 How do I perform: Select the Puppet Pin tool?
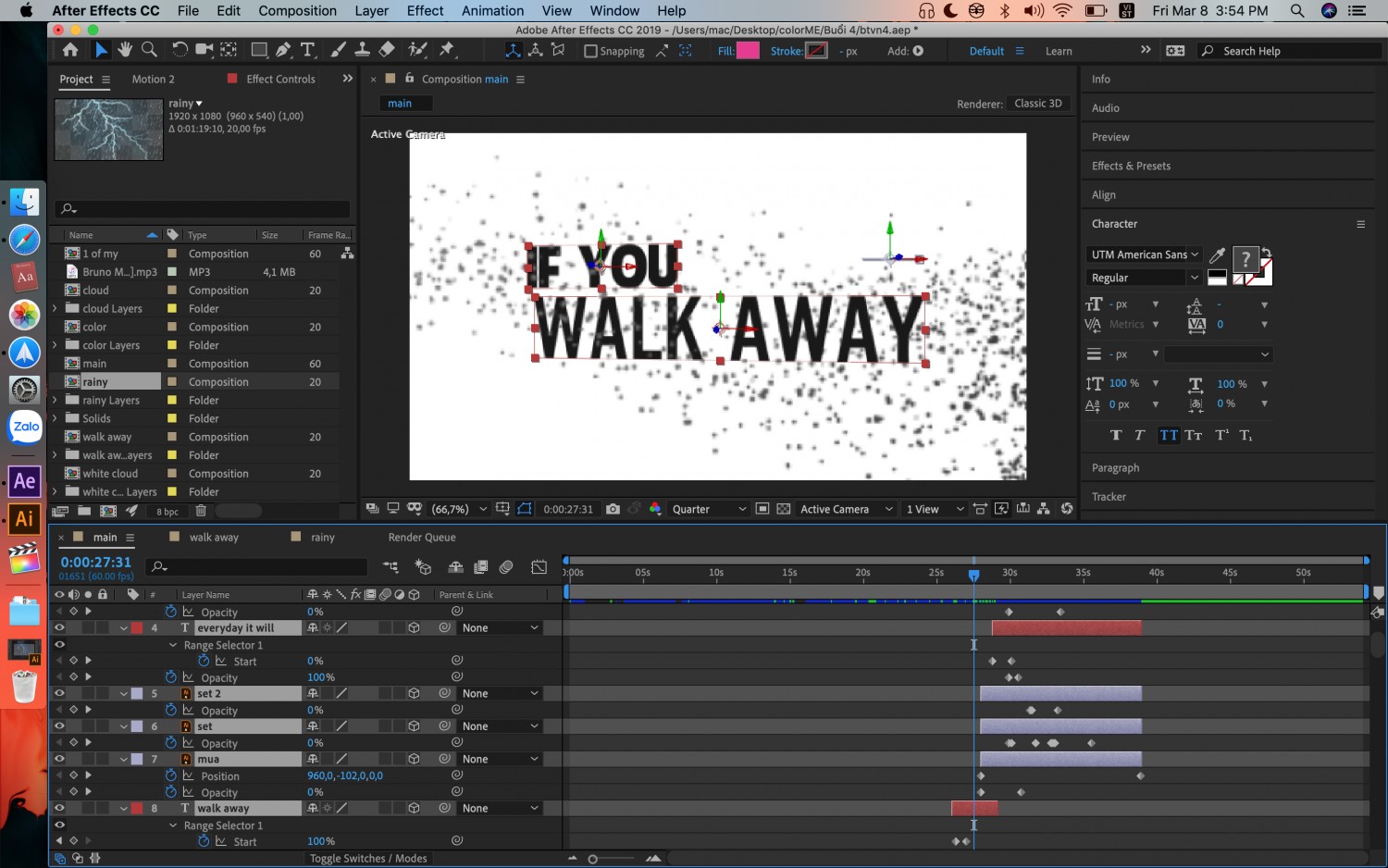(x=448, y=50)
